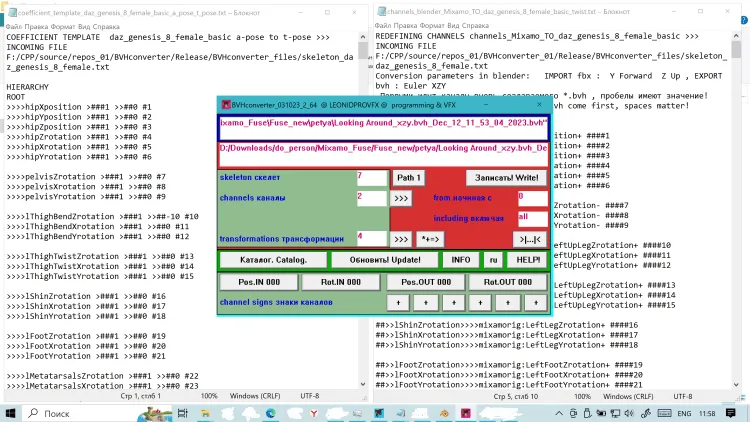Image resolution: width=750 pixels, height=422 pixels.
Task: Click right Notepad scrollbar down arrow
Action: (x=736, y=385)
